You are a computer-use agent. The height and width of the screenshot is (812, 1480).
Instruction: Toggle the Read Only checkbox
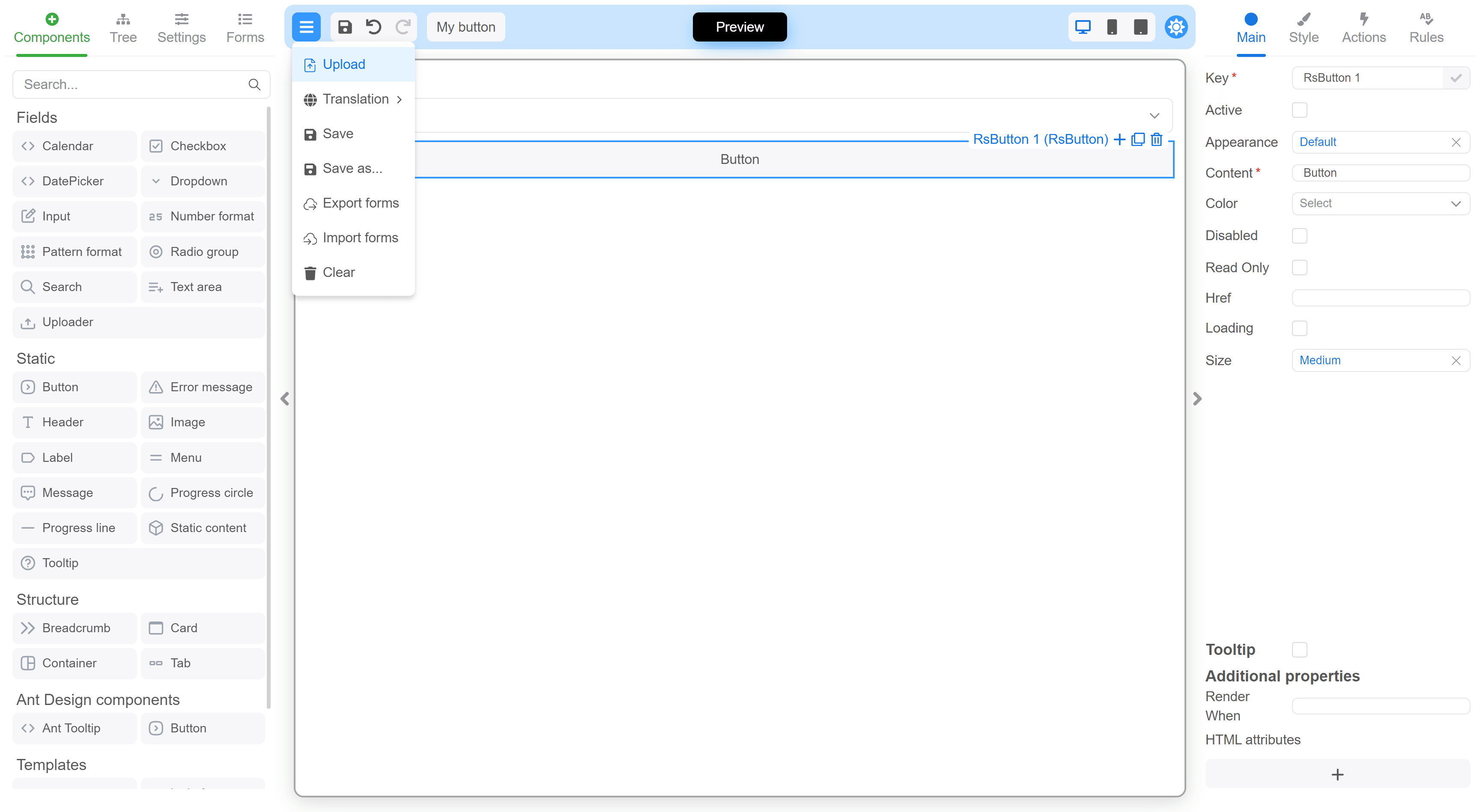(1299, 268)
